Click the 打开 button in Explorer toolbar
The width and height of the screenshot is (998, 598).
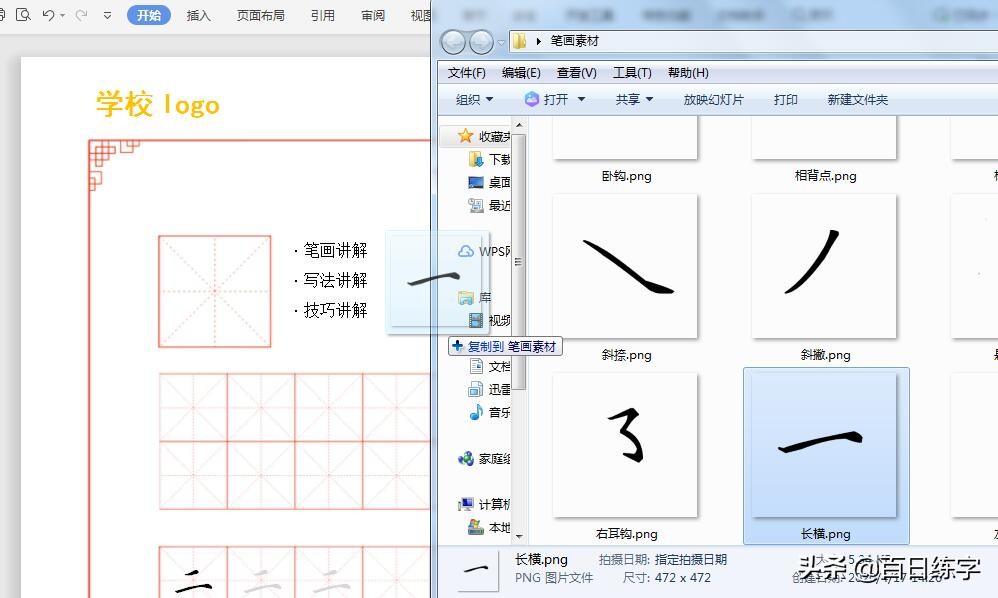[x=547, y=99]
